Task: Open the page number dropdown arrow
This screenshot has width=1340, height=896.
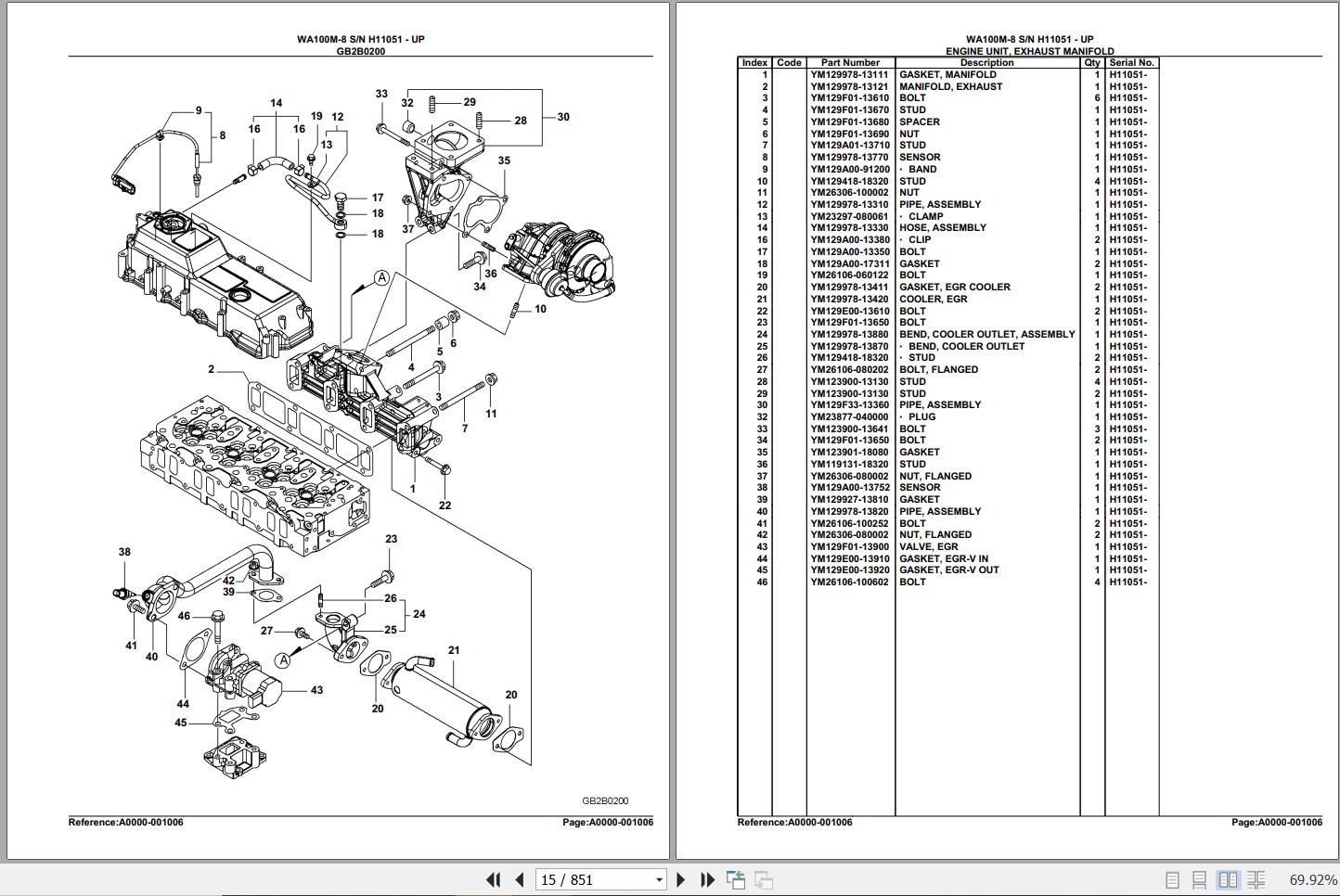Action: [x=659, y=880]
